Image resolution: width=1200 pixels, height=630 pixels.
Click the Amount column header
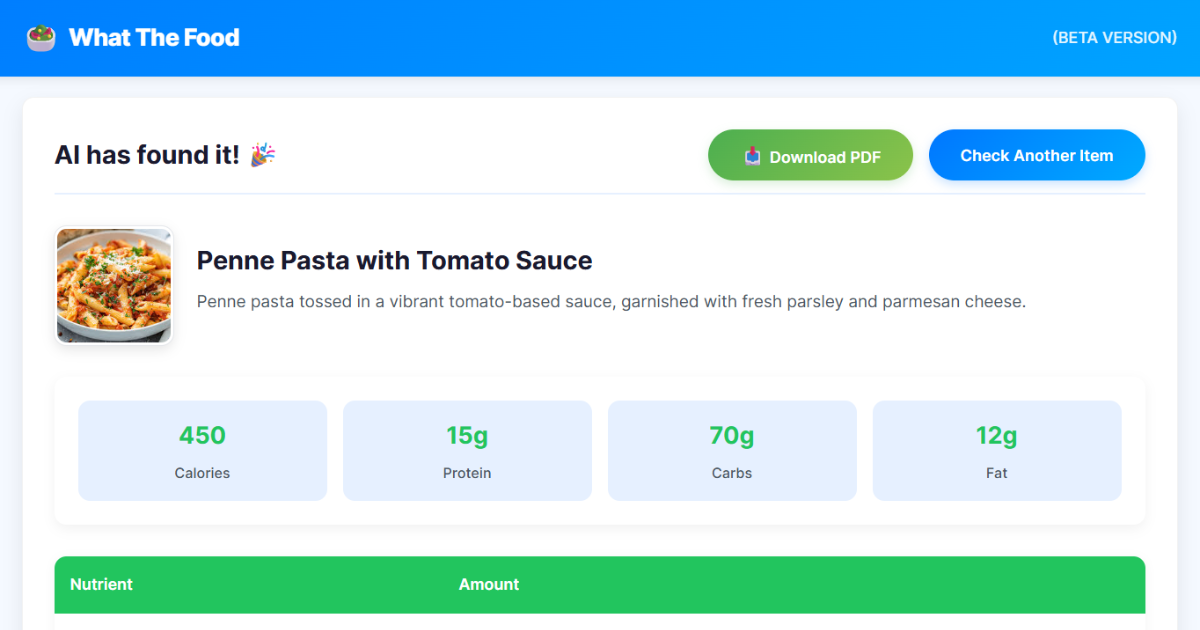pos(489,584)
